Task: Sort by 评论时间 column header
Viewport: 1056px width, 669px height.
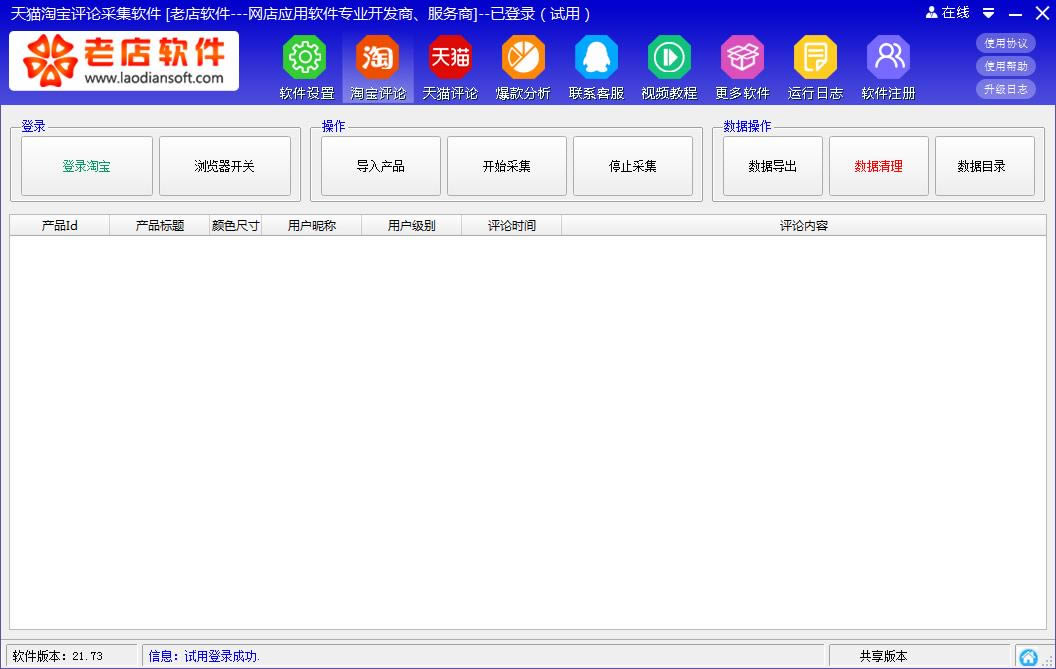Action: click(x=511, y=226)
